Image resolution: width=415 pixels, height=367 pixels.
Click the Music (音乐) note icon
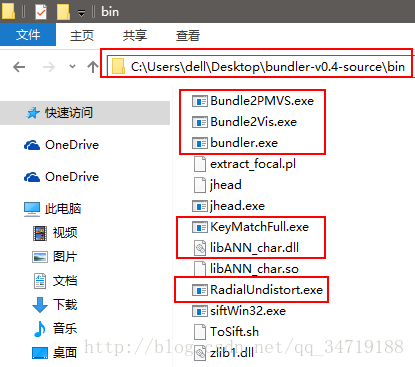click(x=40, y=329)
